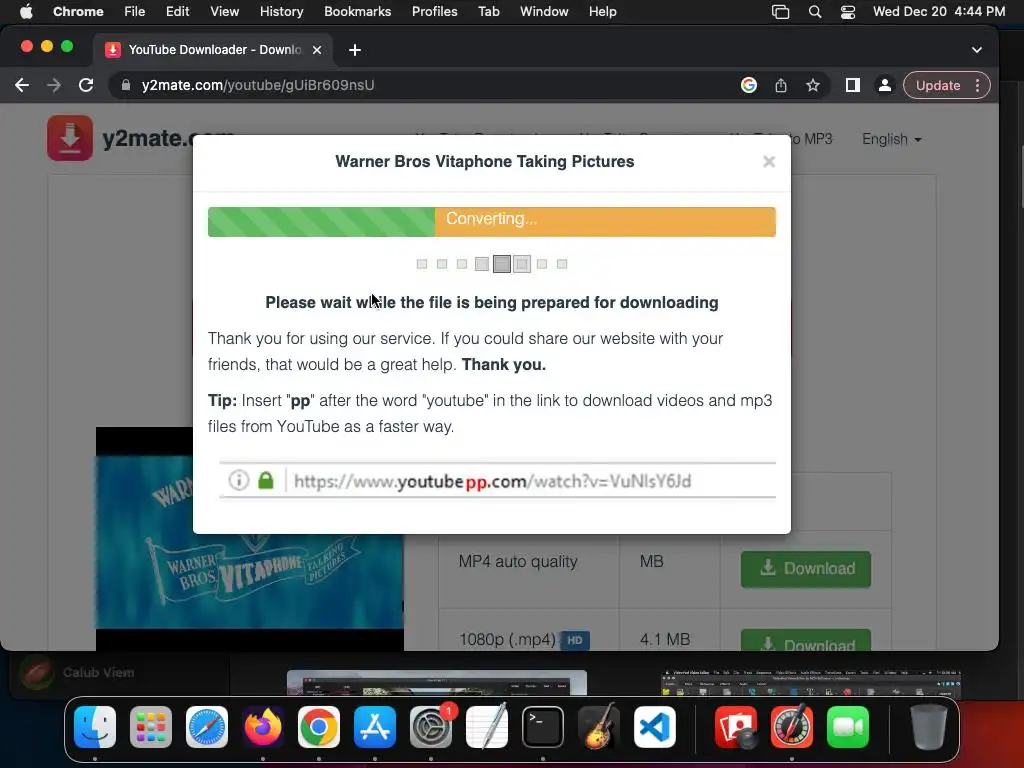This screenshot has height=768, width=1024.
Task: Open Launchpad from the Dock
Action: [x=151, y=727]
